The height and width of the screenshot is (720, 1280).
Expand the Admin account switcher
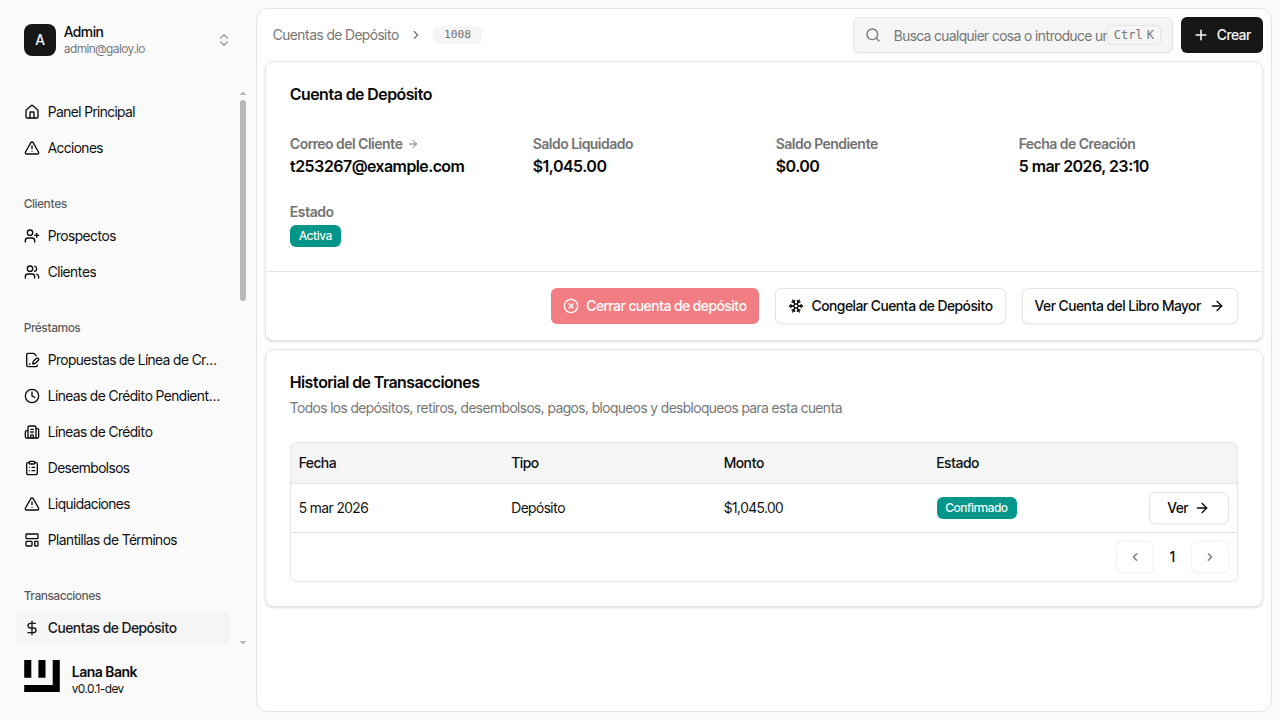224,40
